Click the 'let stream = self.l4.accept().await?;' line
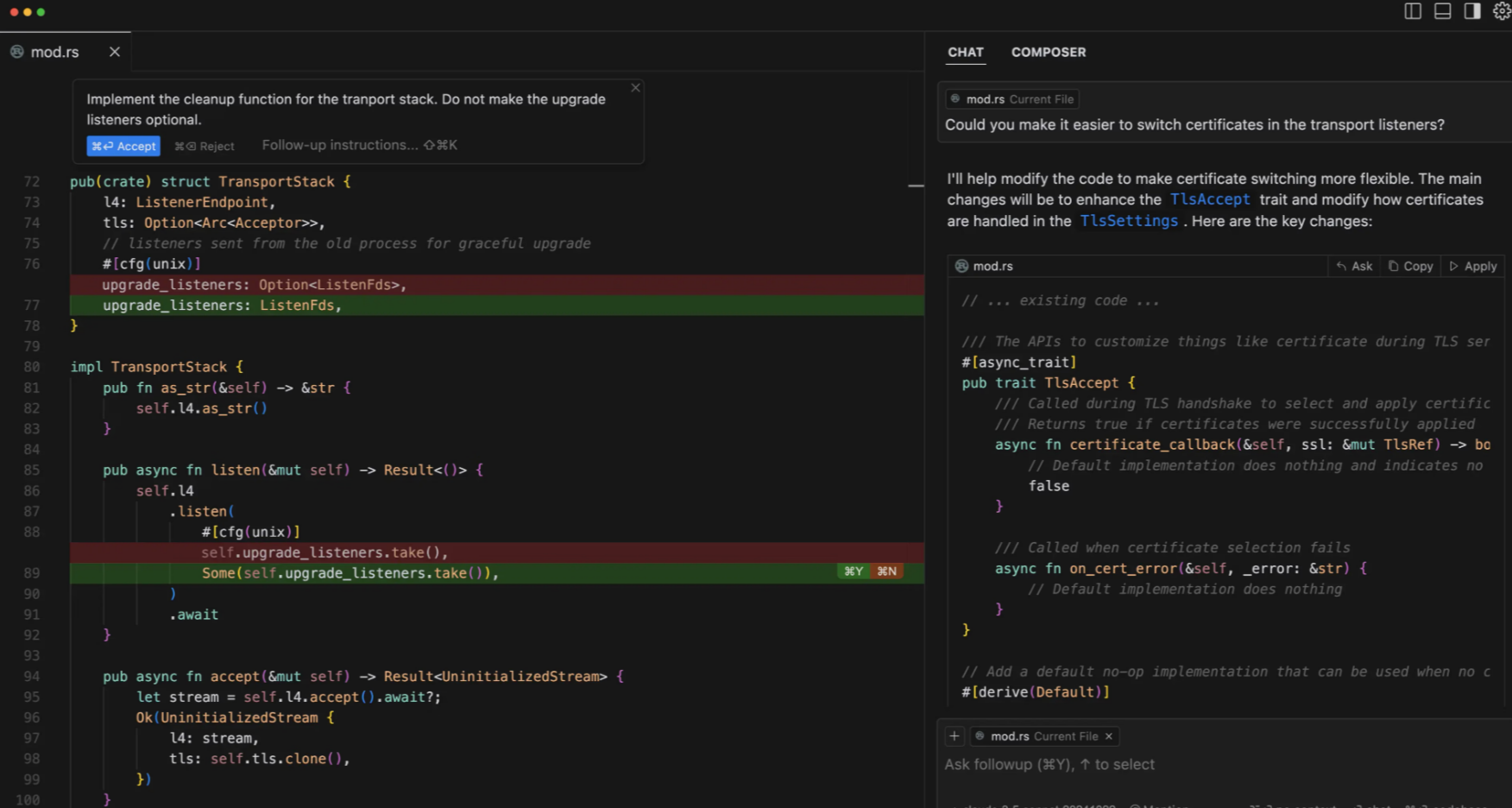 tap(288, 697)
